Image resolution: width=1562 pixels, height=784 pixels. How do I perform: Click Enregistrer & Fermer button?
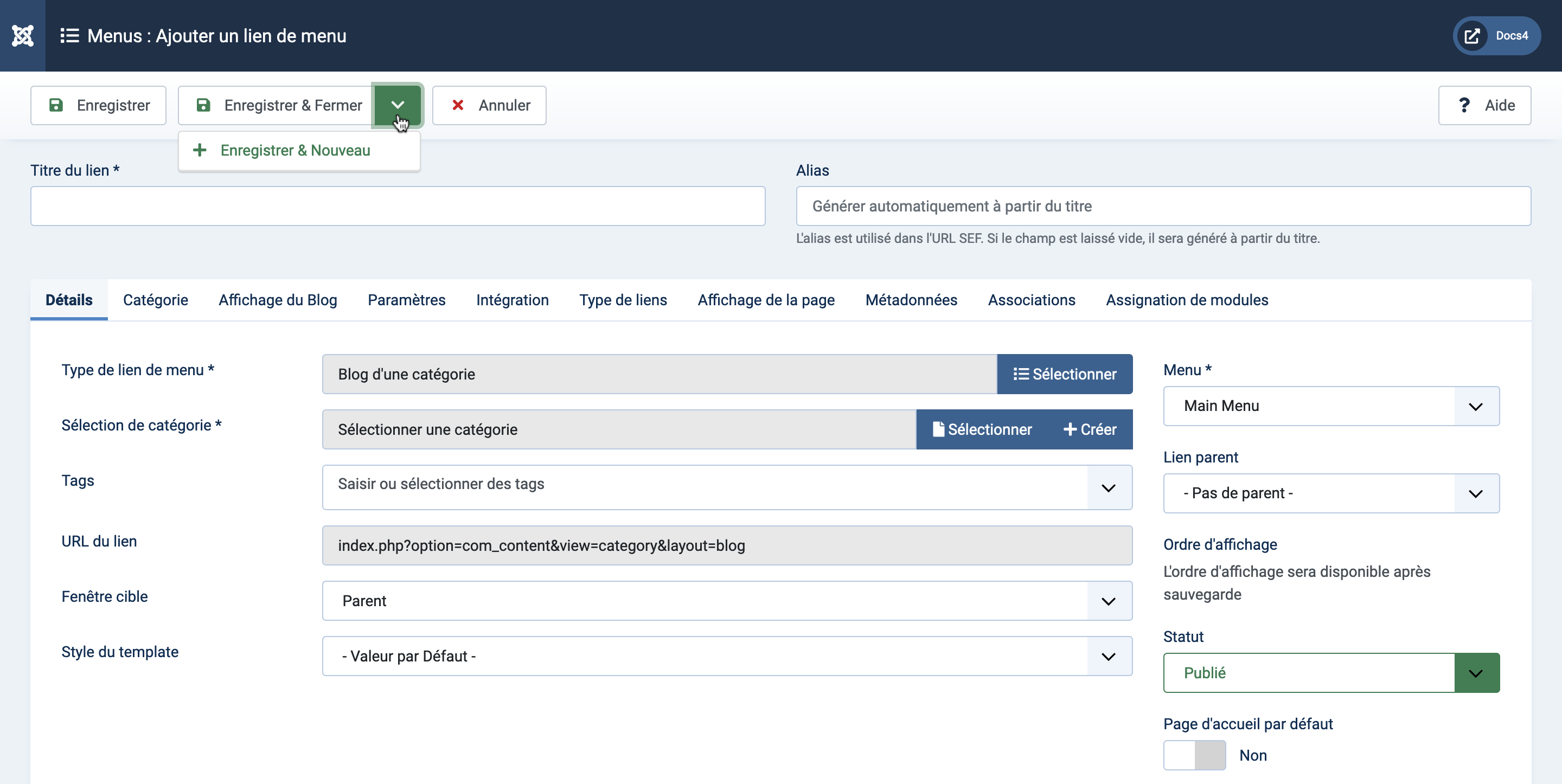277,106
